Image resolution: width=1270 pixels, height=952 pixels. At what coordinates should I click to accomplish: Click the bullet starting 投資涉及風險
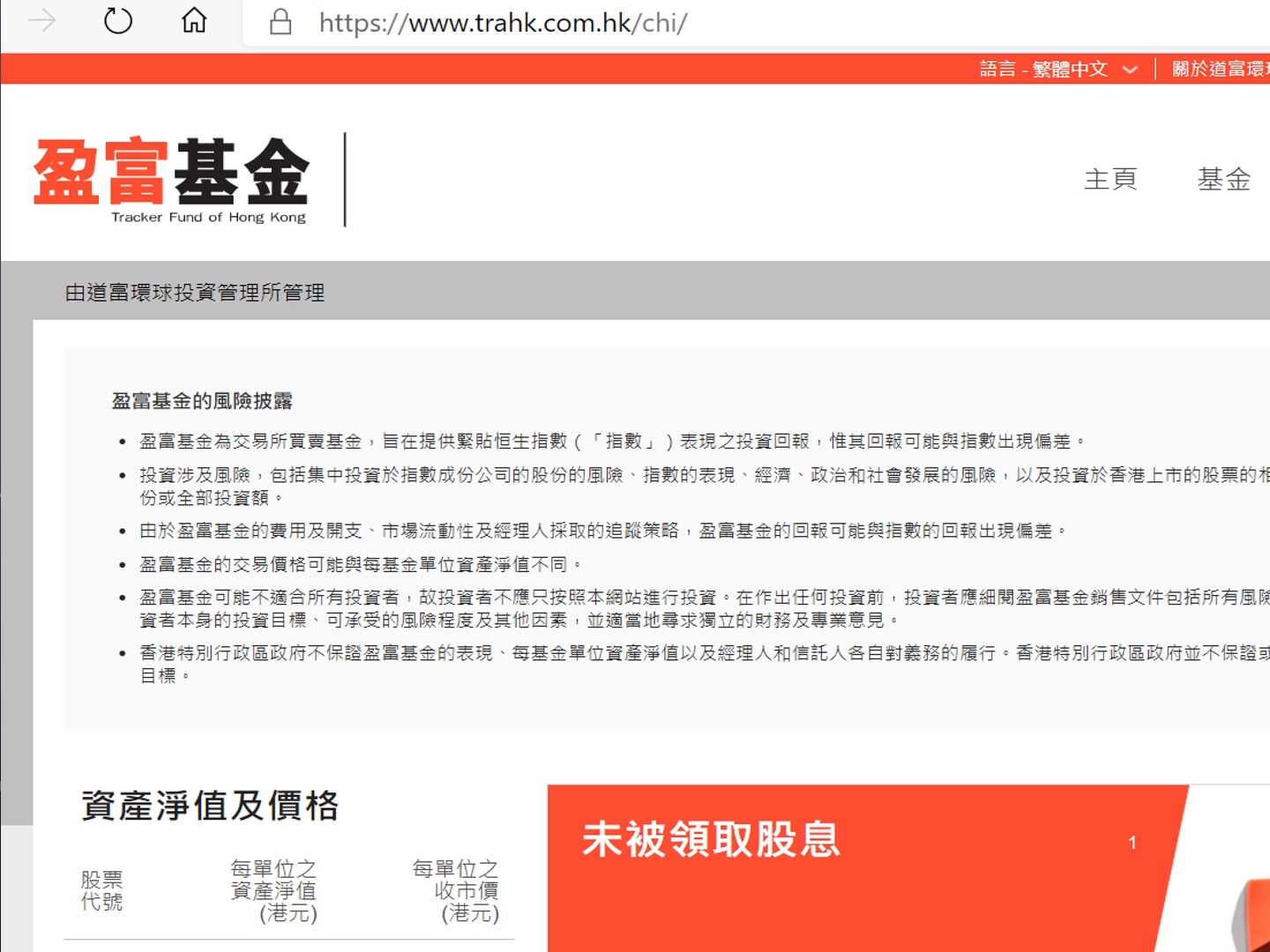pyautogui.click(x=705, y=487)
